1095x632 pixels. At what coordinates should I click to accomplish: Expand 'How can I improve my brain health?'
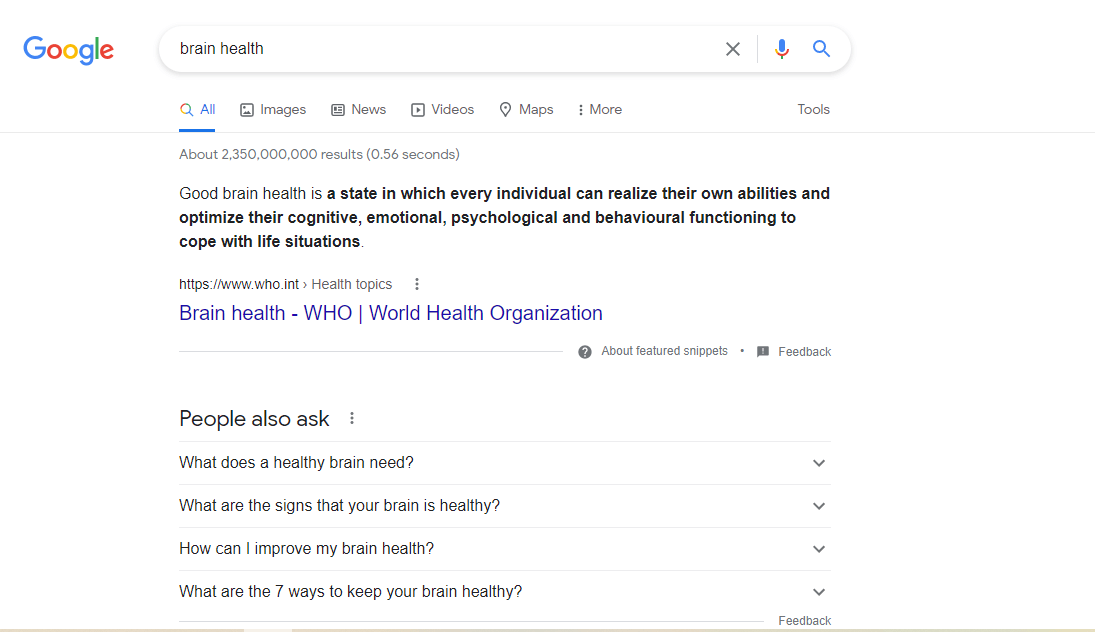[x=504, y=549]
